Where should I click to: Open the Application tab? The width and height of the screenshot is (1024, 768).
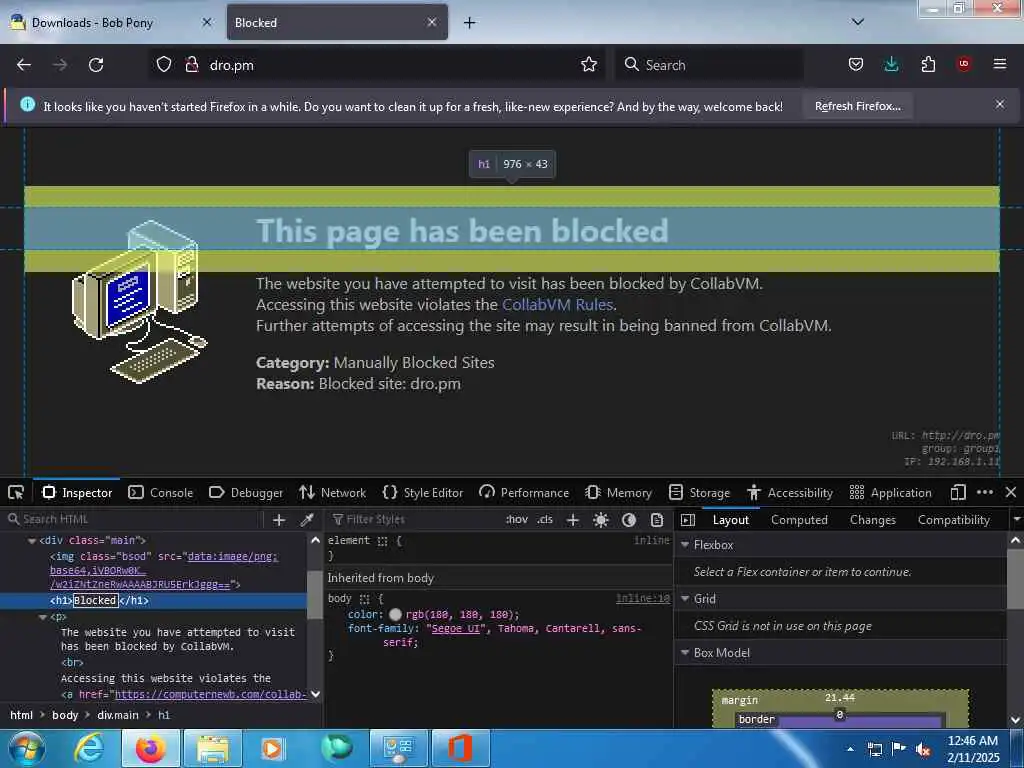pyautogui.click(x=890, y=492)
